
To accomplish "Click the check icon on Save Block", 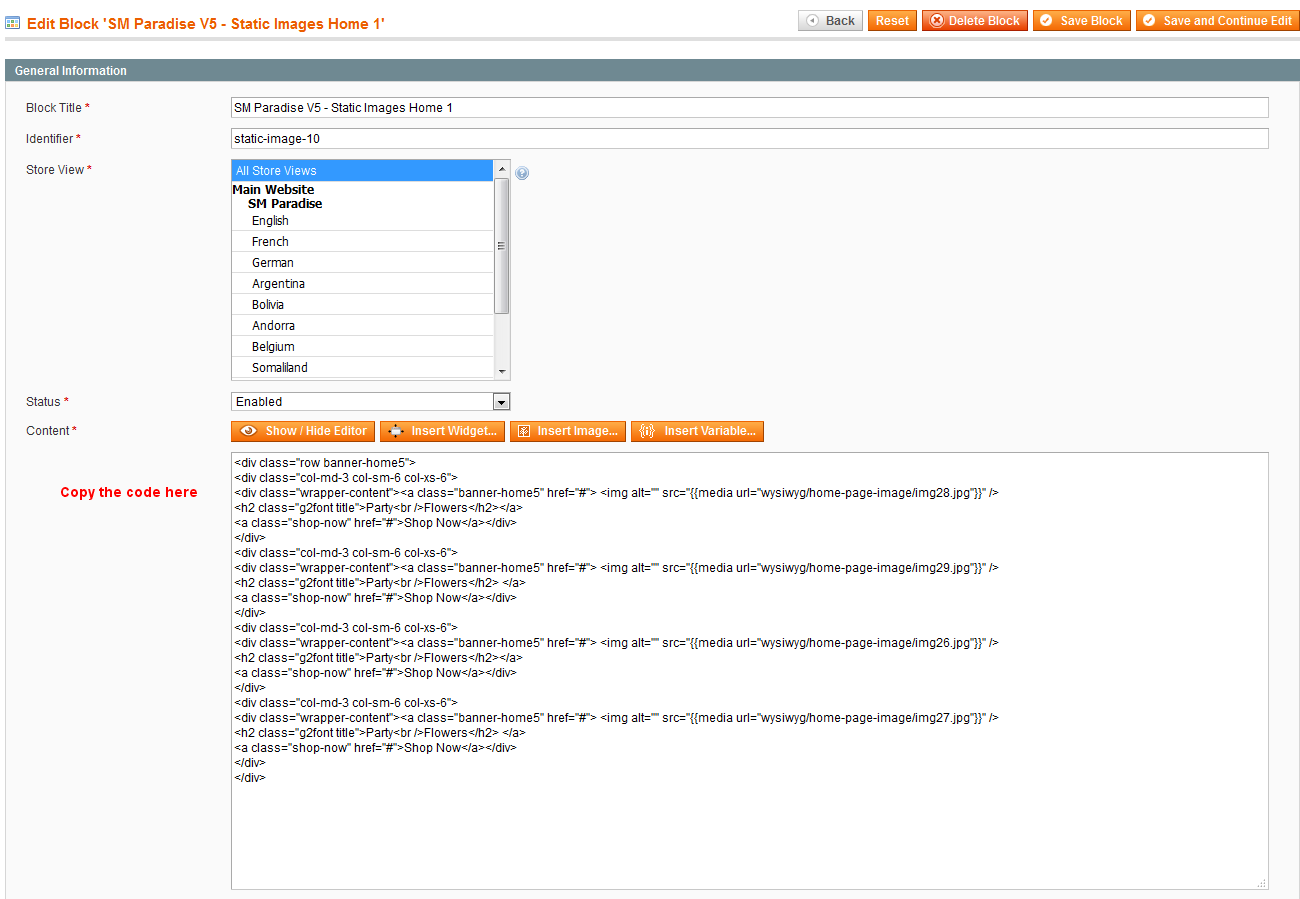I will (x=1047, y=21).
